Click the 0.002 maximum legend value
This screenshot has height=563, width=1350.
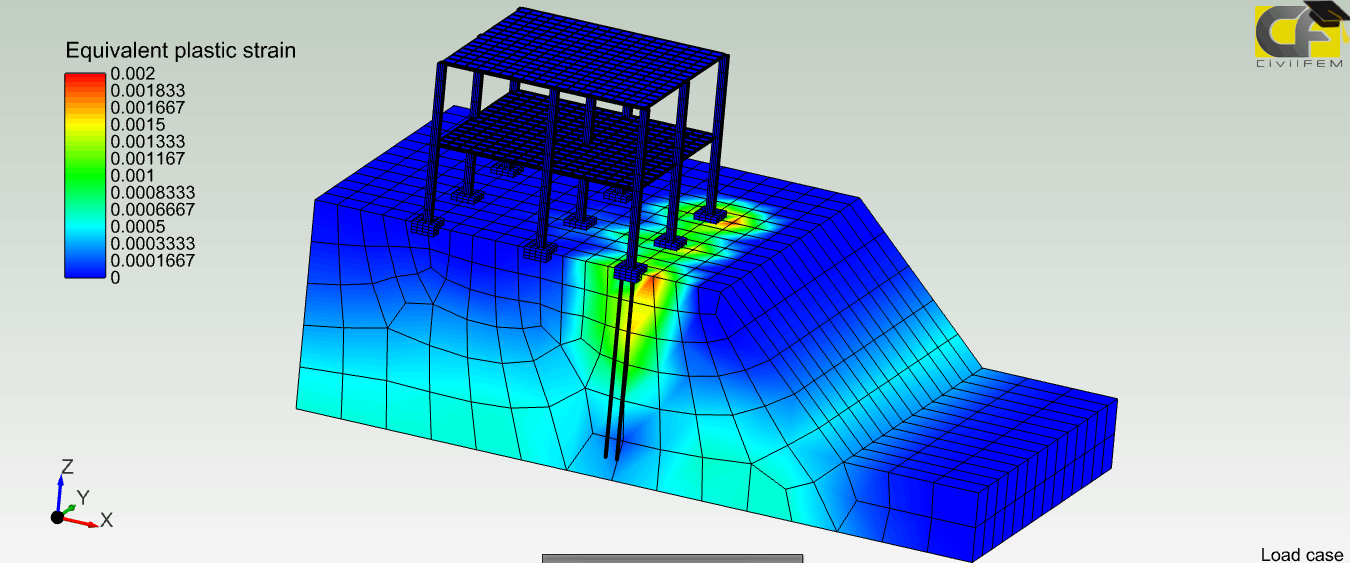click(132, 73)
